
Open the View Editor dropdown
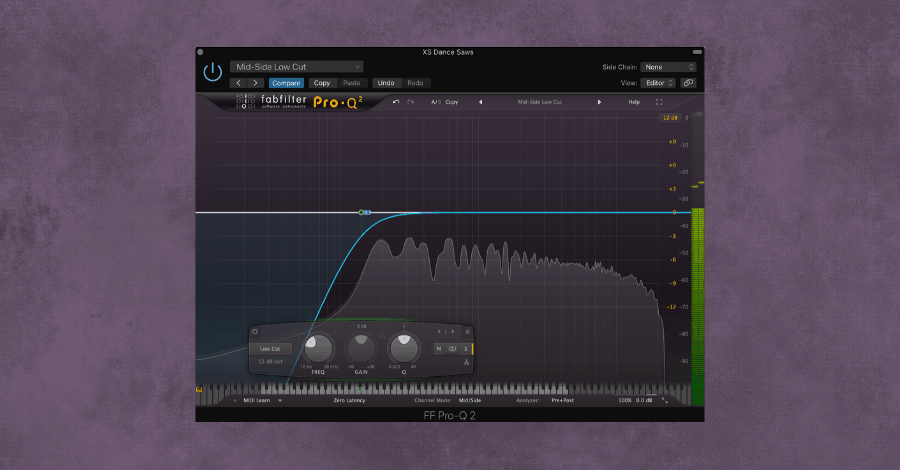tap(658, 83)
